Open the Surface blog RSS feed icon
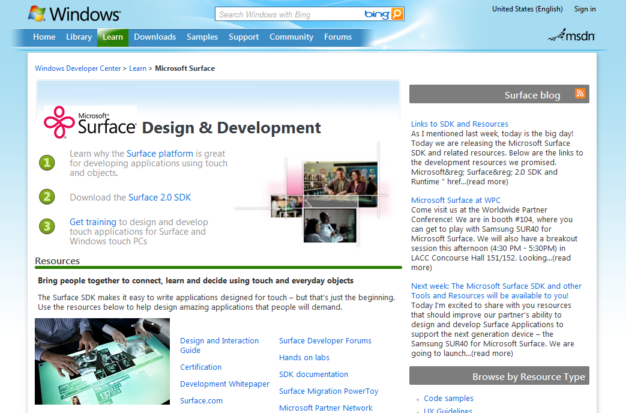This screenshot has height=413, width=626. click(x=580, y=93)
